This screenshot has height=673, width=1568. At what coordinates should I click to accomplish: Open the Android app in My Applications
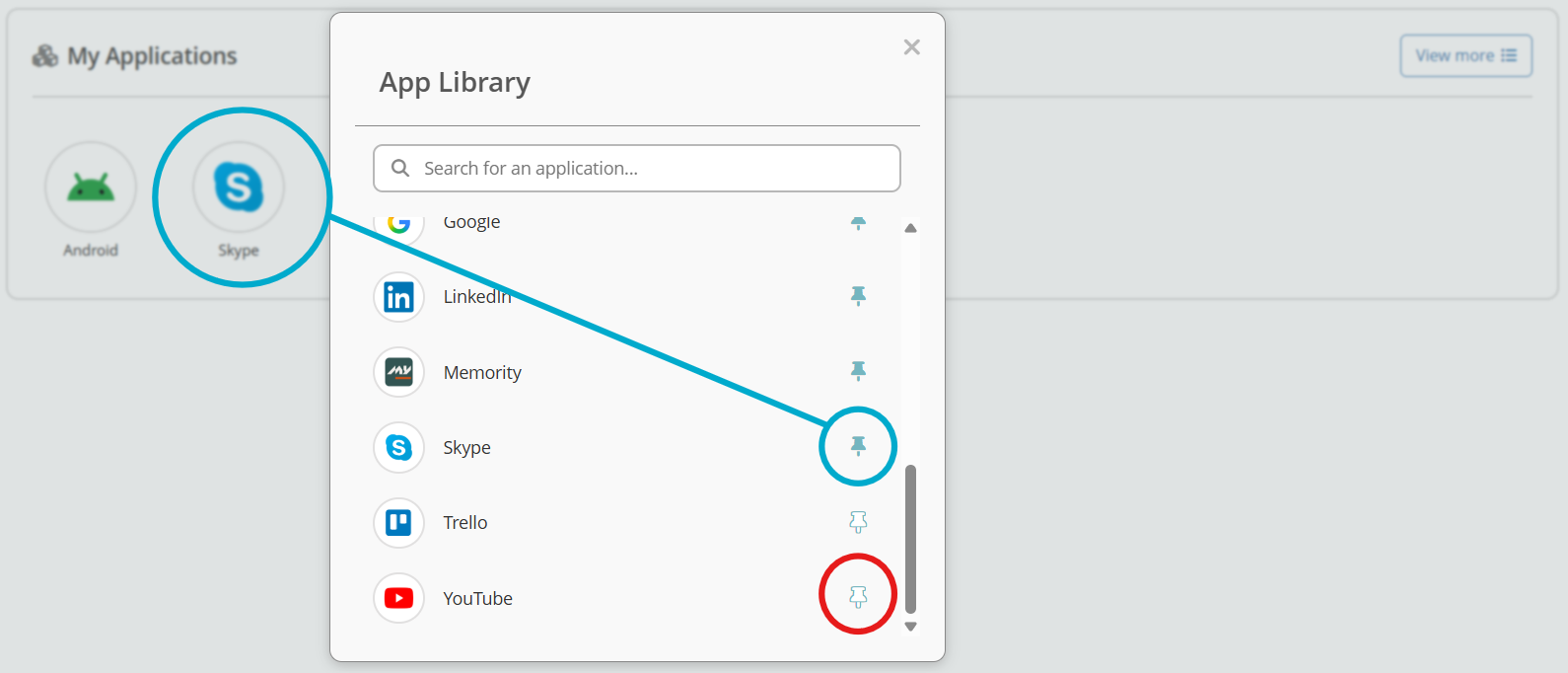pyautogui.click(x=91, y=187)
